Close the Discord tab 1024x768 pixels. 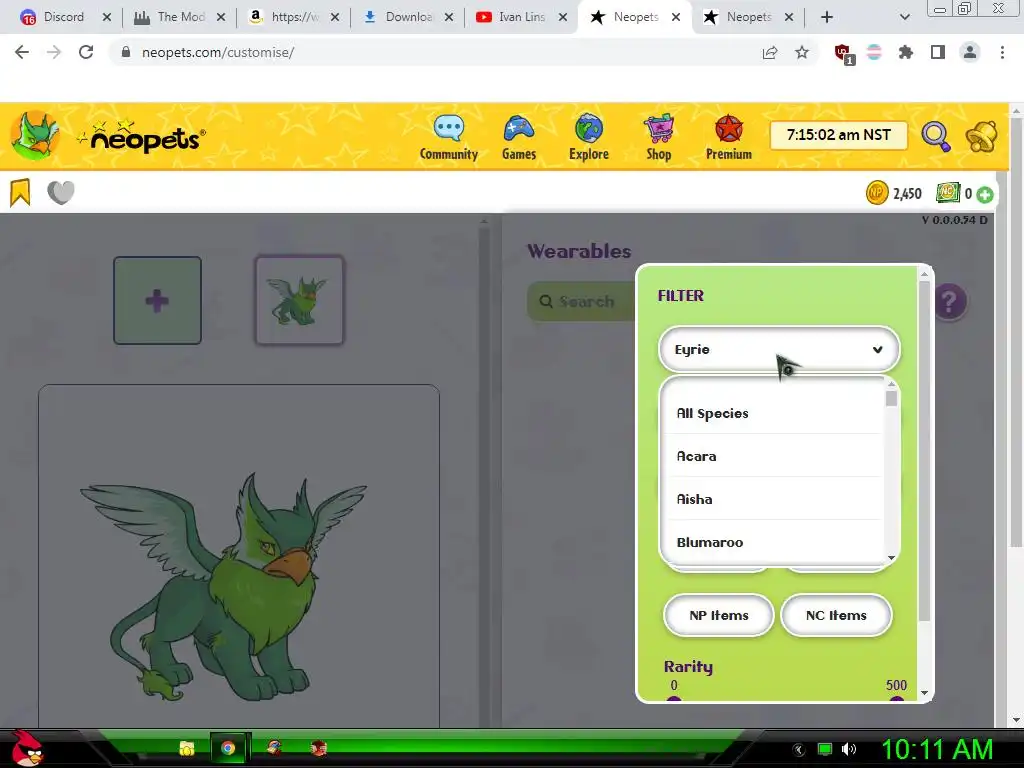107,17
